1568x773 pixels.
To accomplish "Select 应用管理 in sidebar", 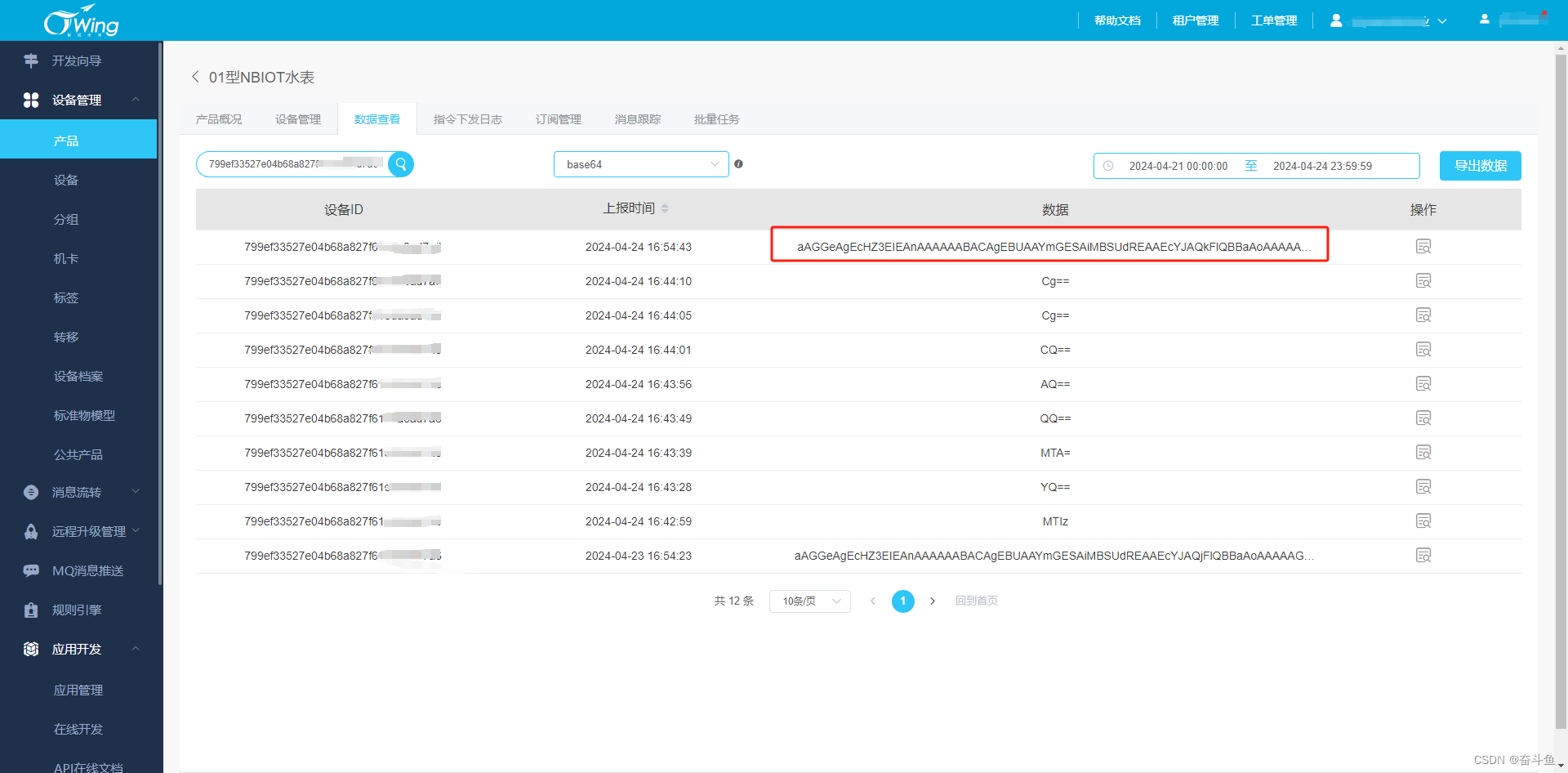I will pos(78,690).
